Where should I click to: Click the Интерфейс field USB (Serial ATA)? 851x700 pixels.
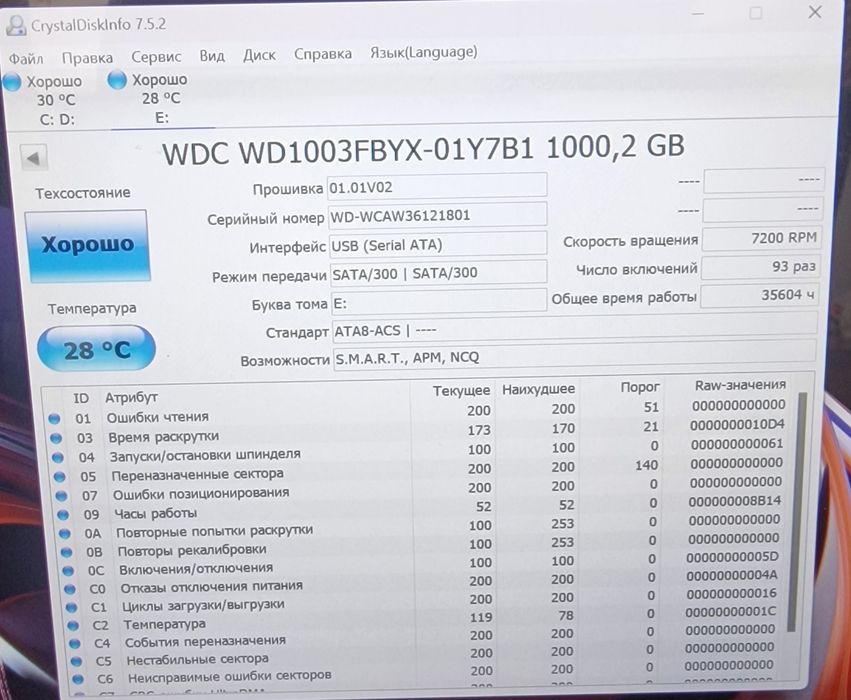click(x=438, y=244)
